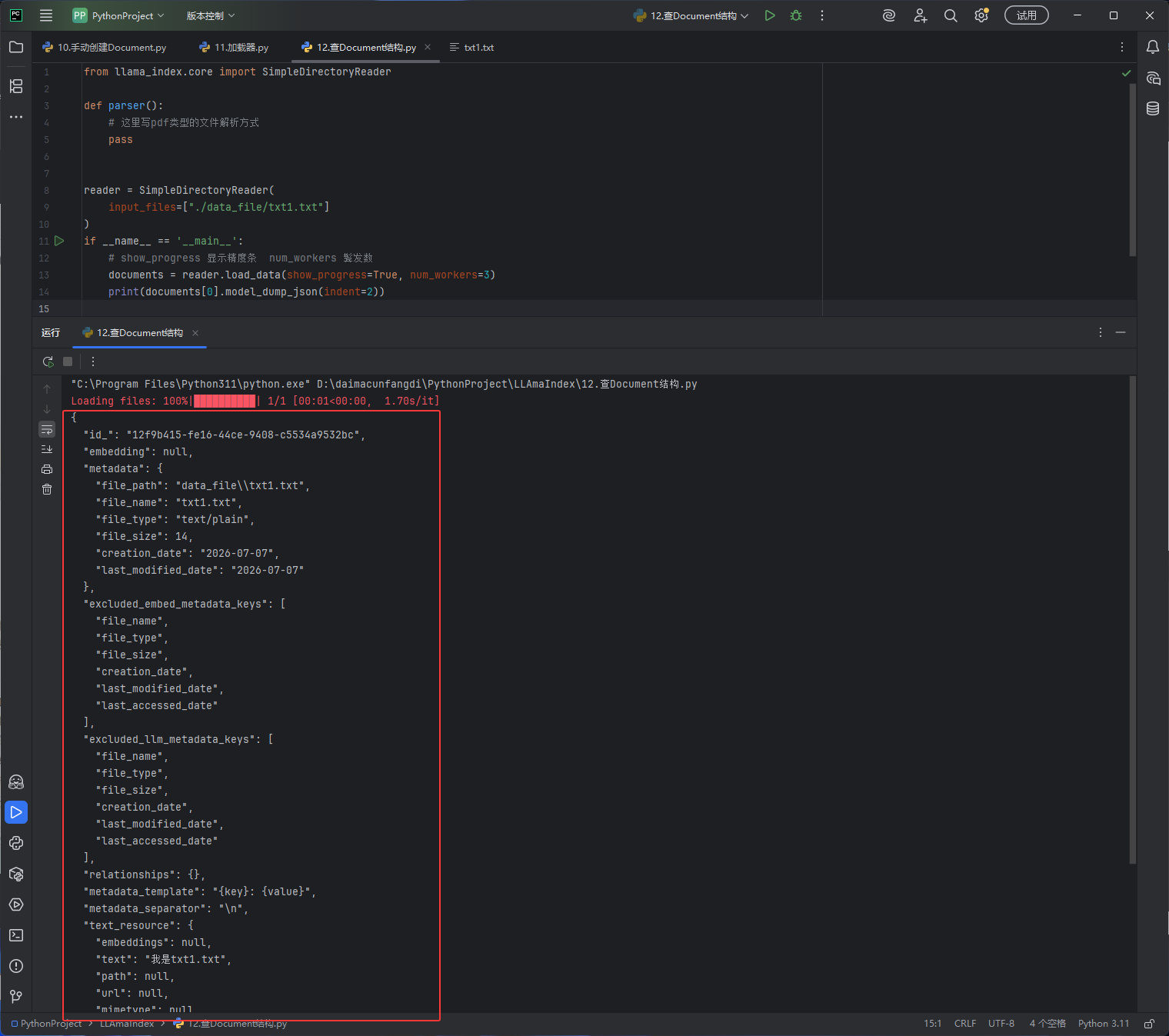Open AI chat tool window on right sidebar
1169x1036 pixels.
(1153, 78)
